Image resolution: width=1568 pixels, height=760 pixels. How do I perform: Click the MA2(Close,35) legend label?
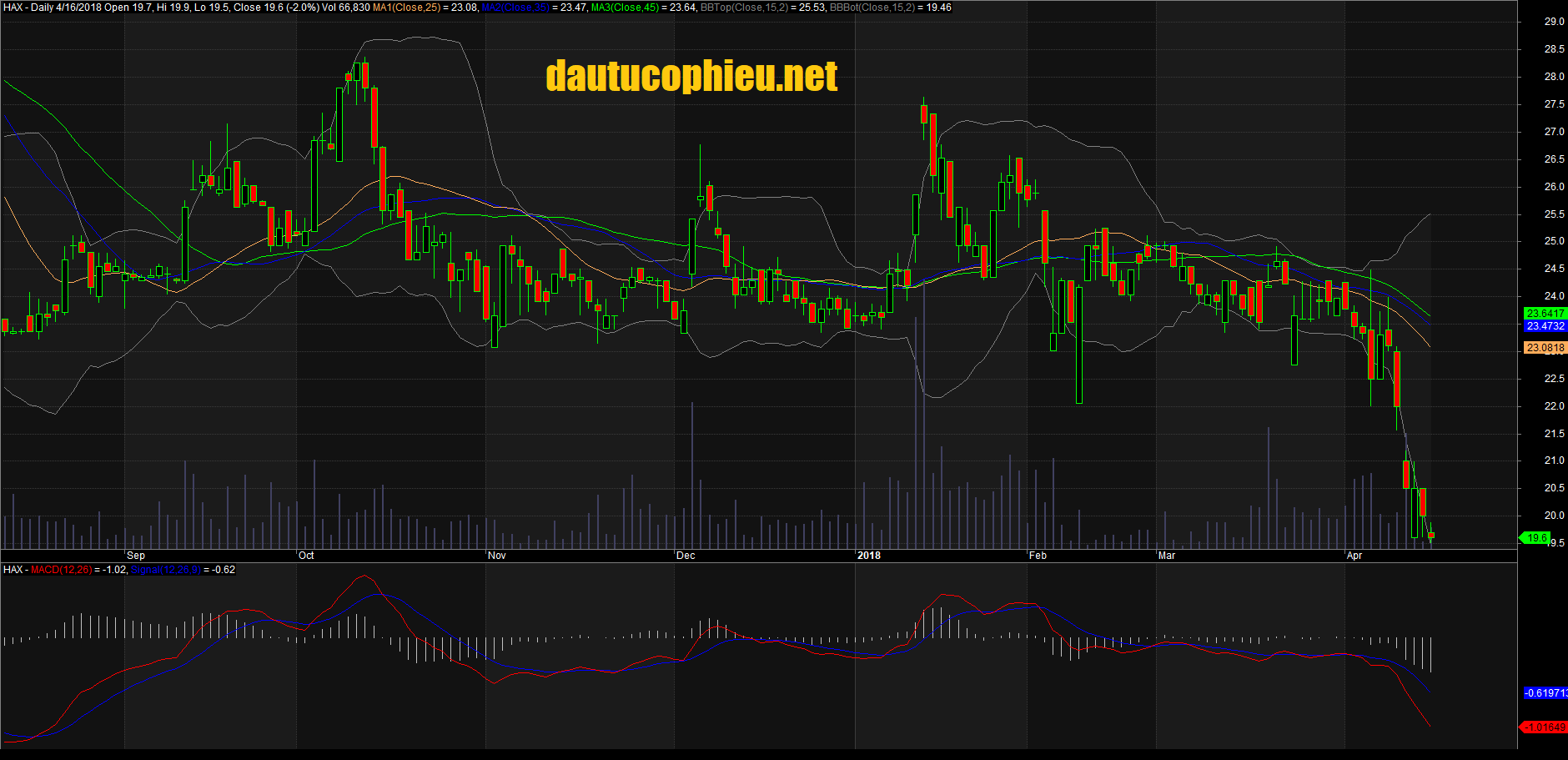point(515,8)
